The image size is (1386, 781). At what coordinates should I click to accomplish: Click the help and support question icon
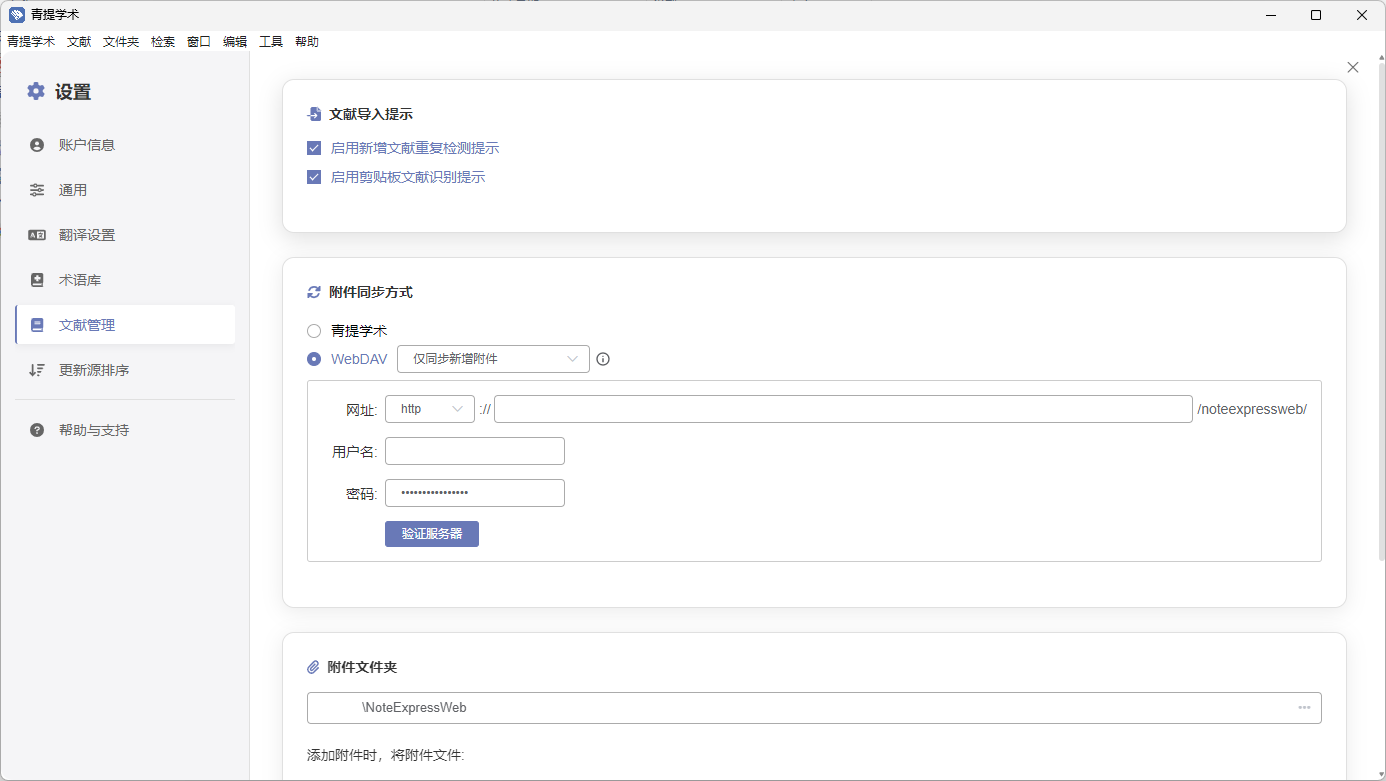(x=37, y=430)
